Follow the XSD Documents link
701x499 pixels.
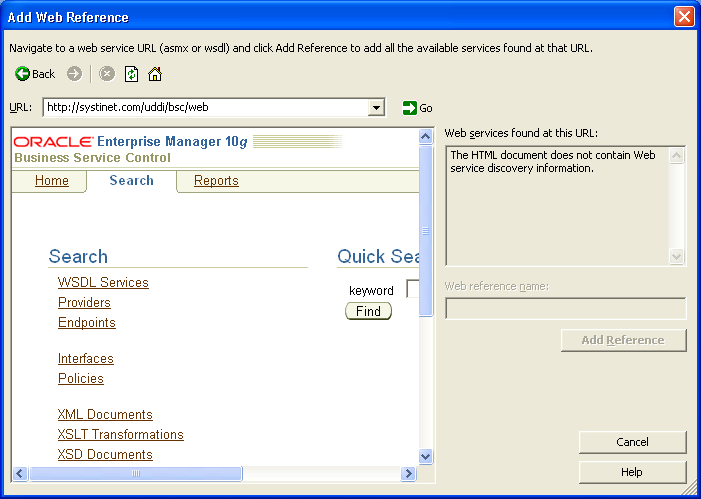105,455
